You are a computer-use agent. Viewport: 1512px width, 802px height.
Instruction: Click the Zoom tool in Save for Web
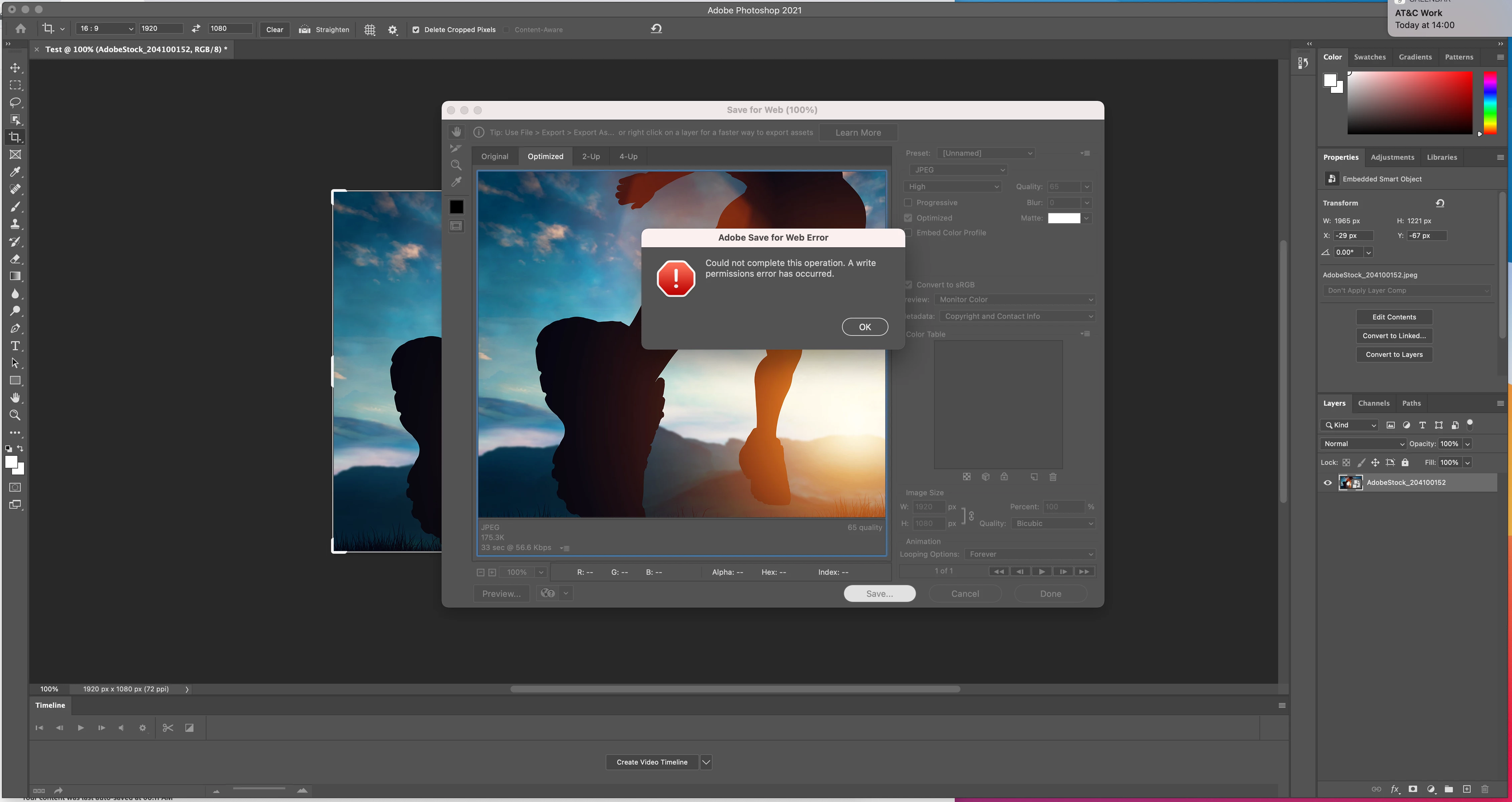click(456, 165)
